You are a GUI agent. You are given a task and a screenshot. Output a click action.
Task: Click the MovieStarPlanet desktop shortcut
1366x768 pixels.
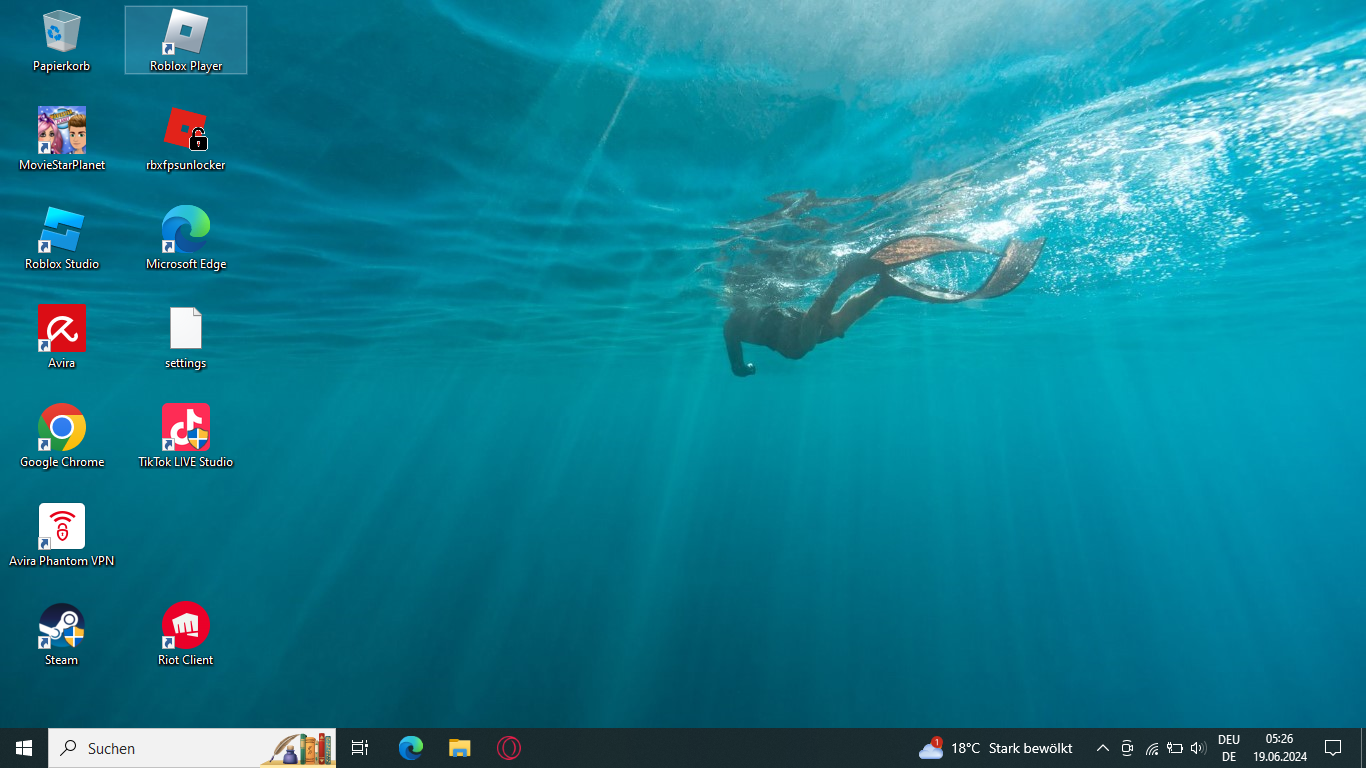pyautogui.click(x=62, y=139)
